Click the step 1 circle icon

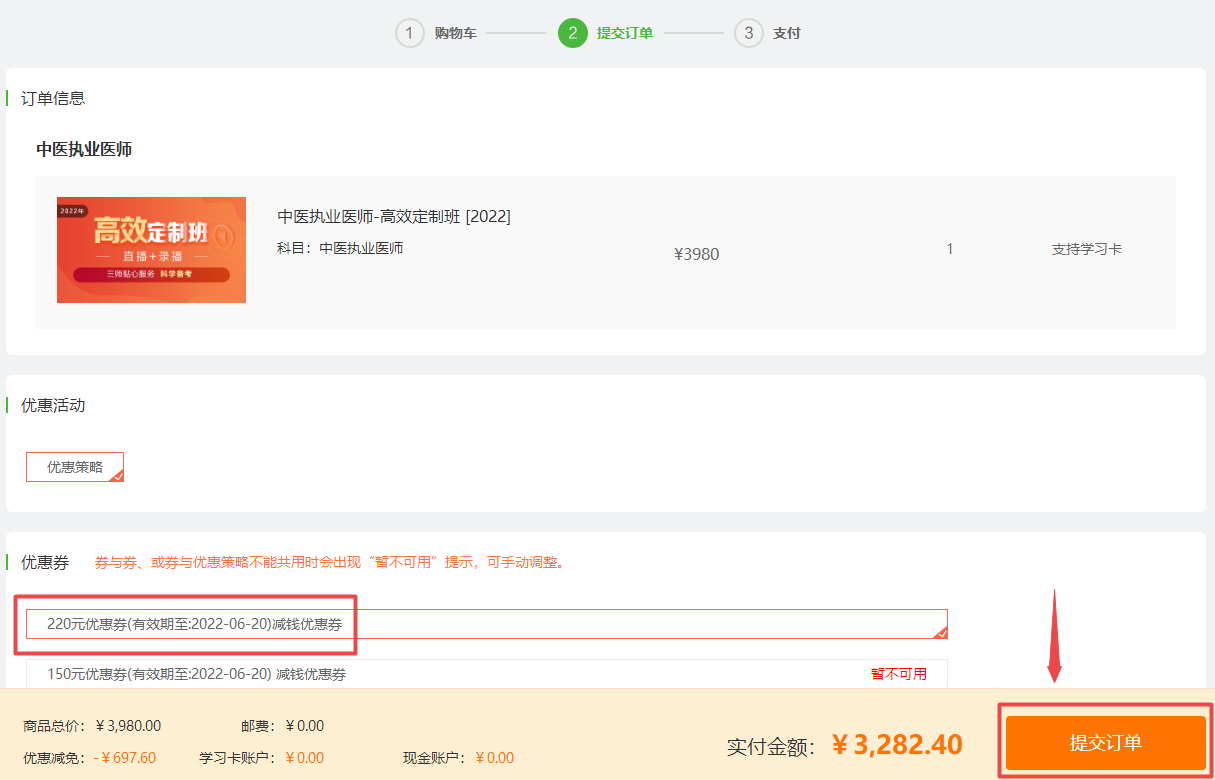(409, 33)
